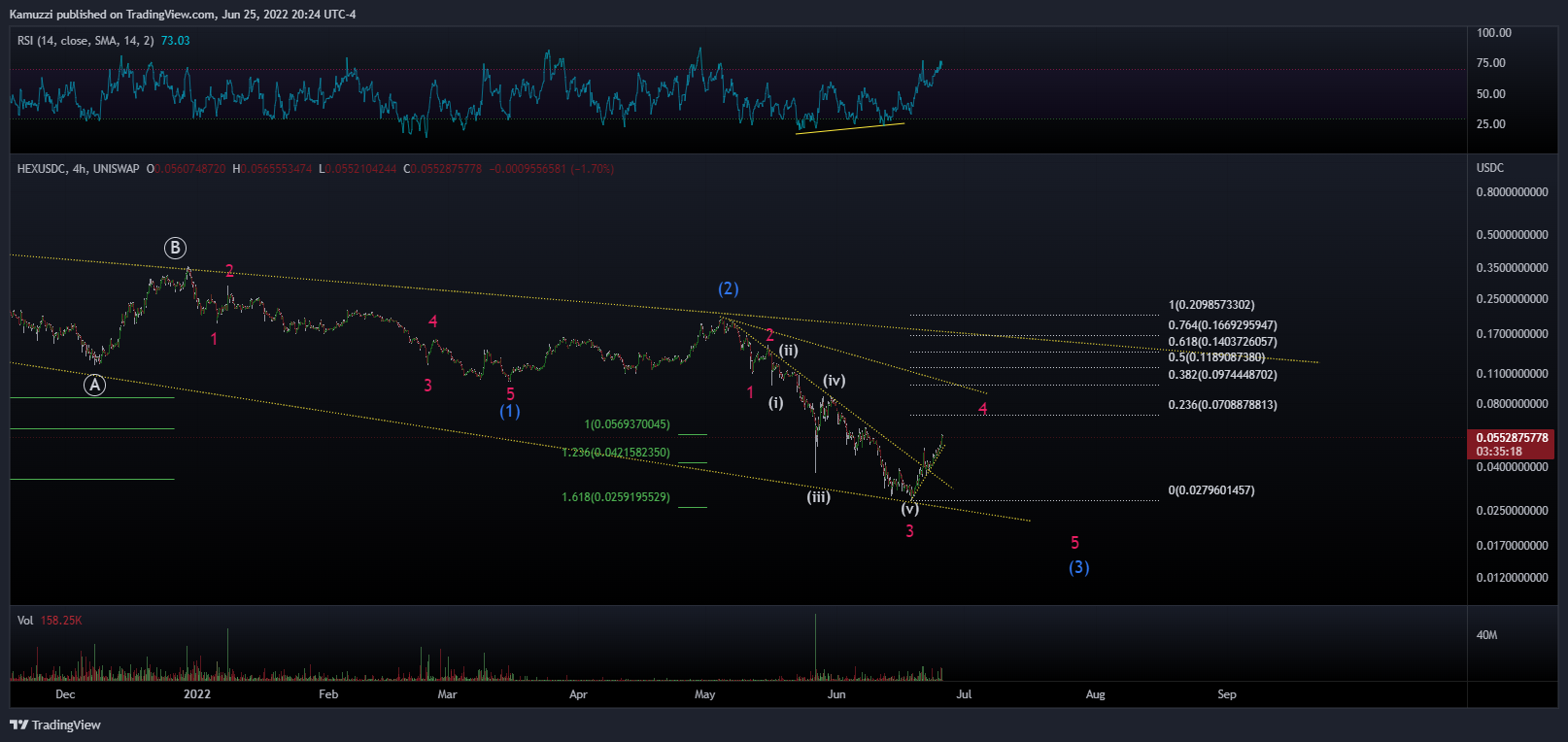
Task: Click the 0.3500000000 price axis label
Action: pyautogui.click(x=1512, y=268)
